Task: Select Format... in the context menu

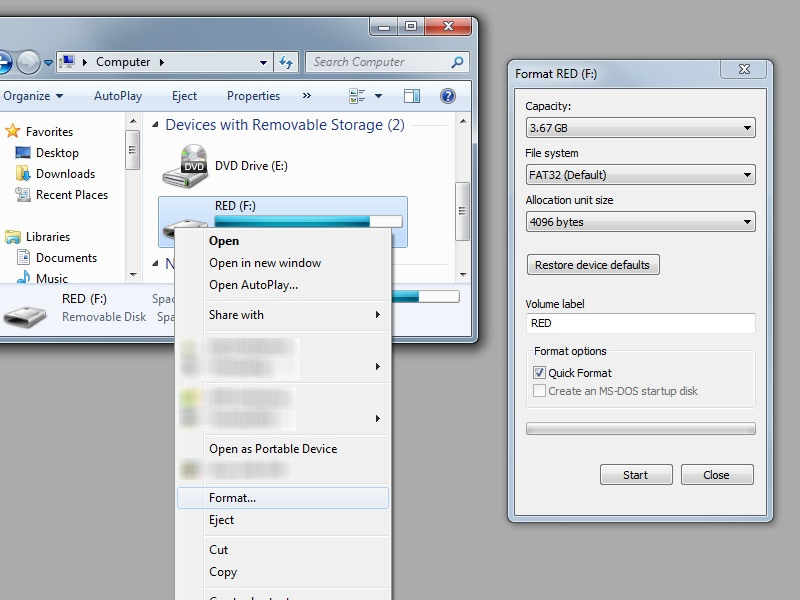Action: (x=283, y=498)
